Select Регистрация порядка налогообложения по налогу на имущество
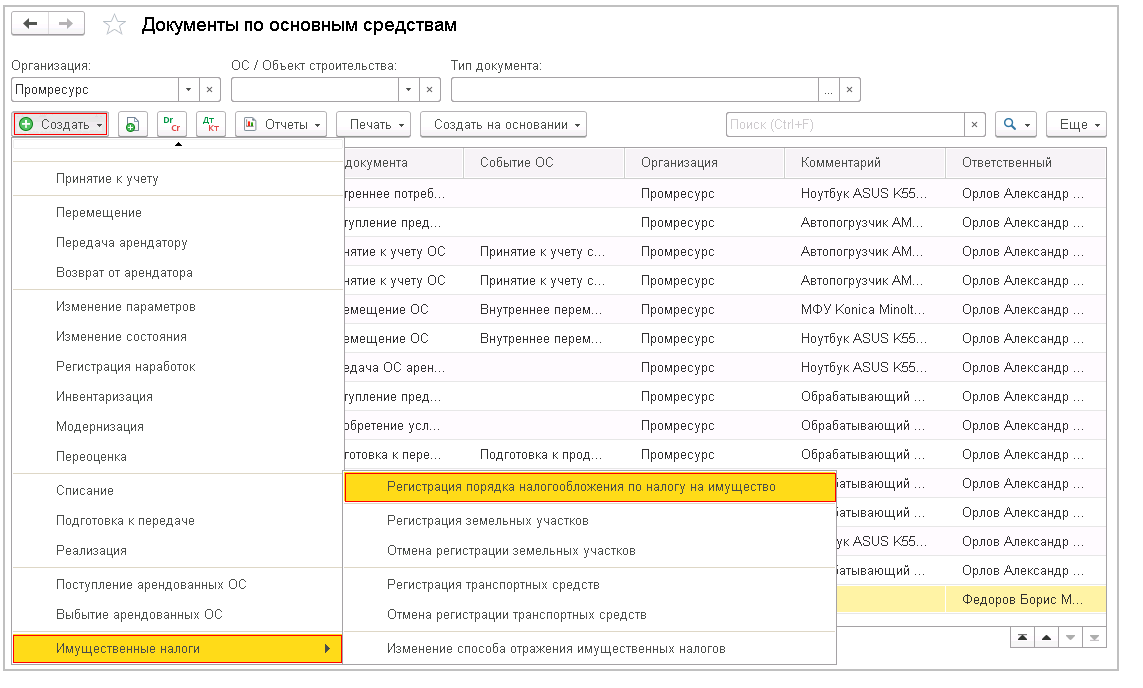The image size is (1143, 688). click(581, 487)
